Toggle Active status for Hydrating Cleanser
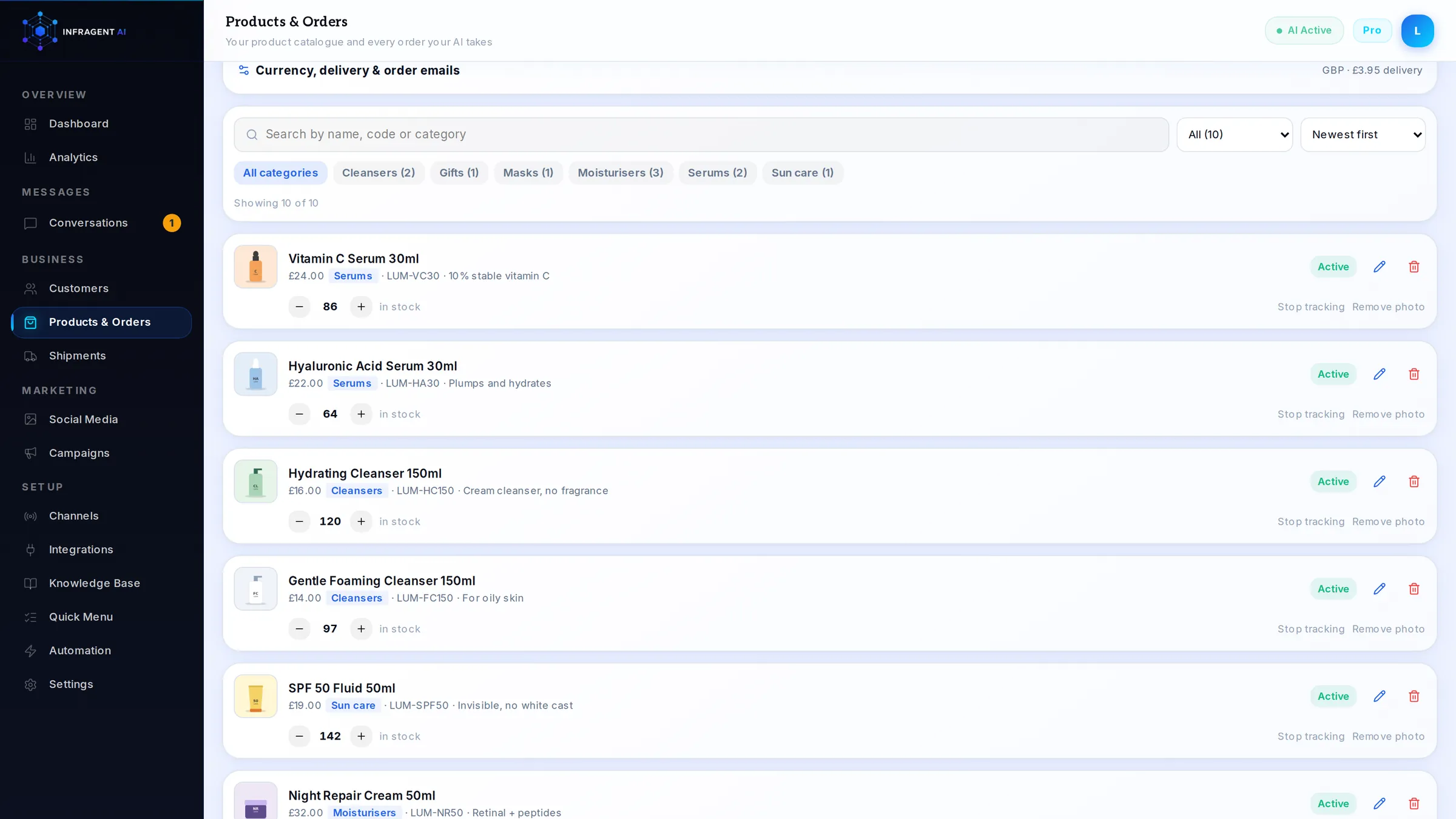Screen dimensions: 1456x819 1333,482
